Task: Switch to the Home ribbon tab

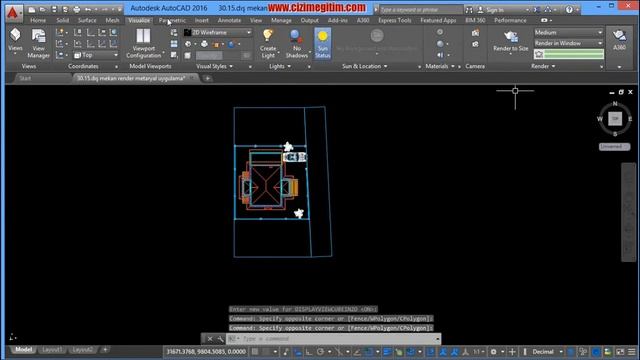Action: (x=38, y=20)
